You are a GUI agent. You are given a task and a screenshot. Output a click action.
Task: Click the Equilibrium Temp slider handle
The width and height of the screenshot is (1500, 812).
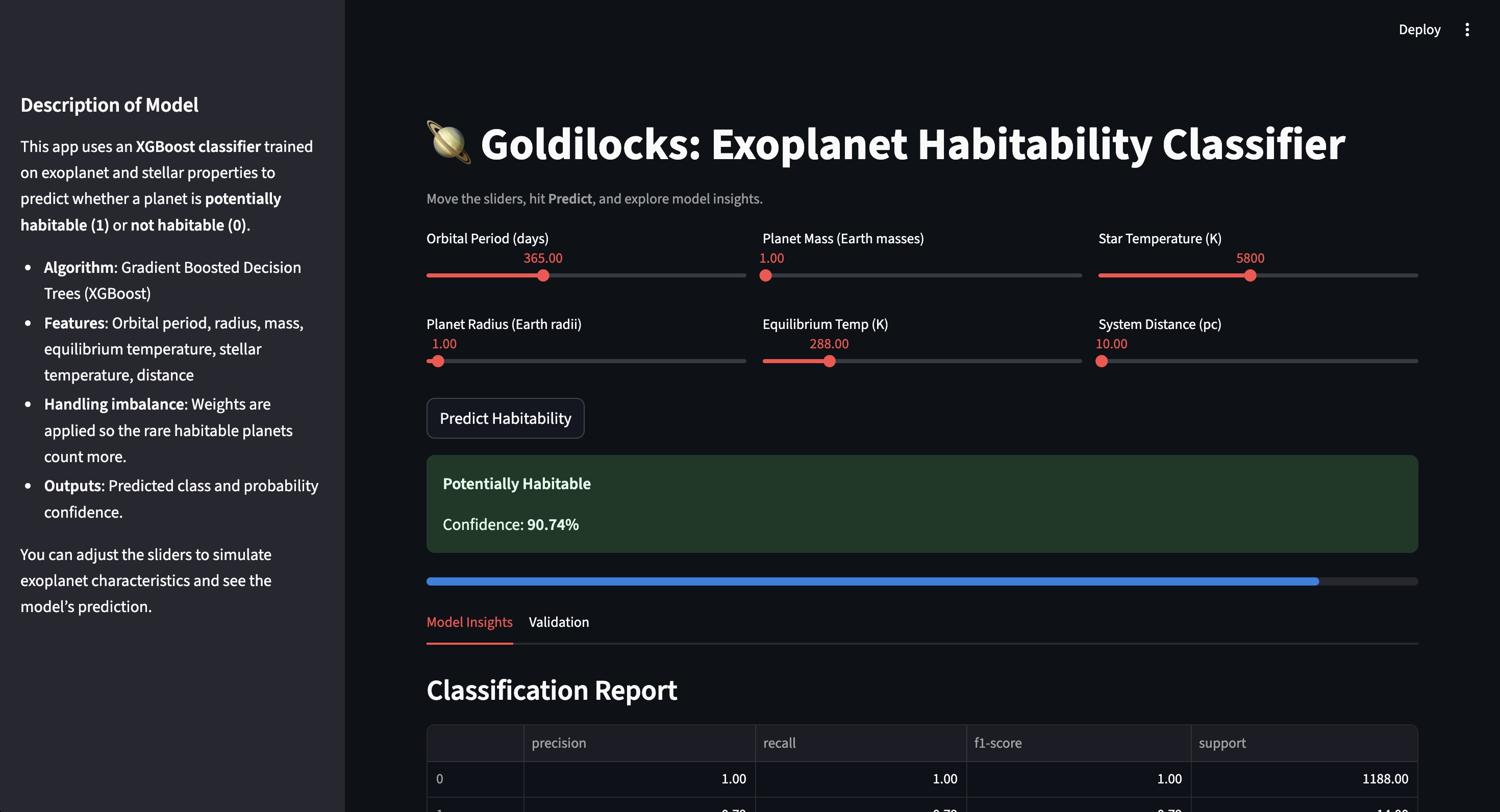[x=829, y=361]
